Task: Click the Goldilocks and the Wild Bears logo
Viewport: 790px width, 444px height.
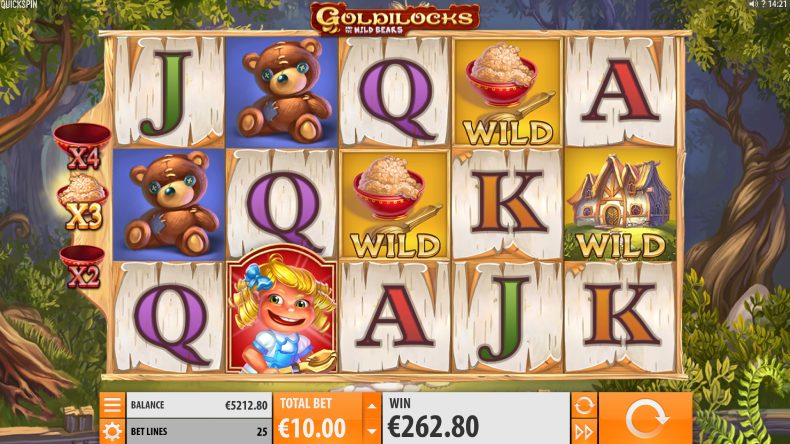Action: [394, 19]
